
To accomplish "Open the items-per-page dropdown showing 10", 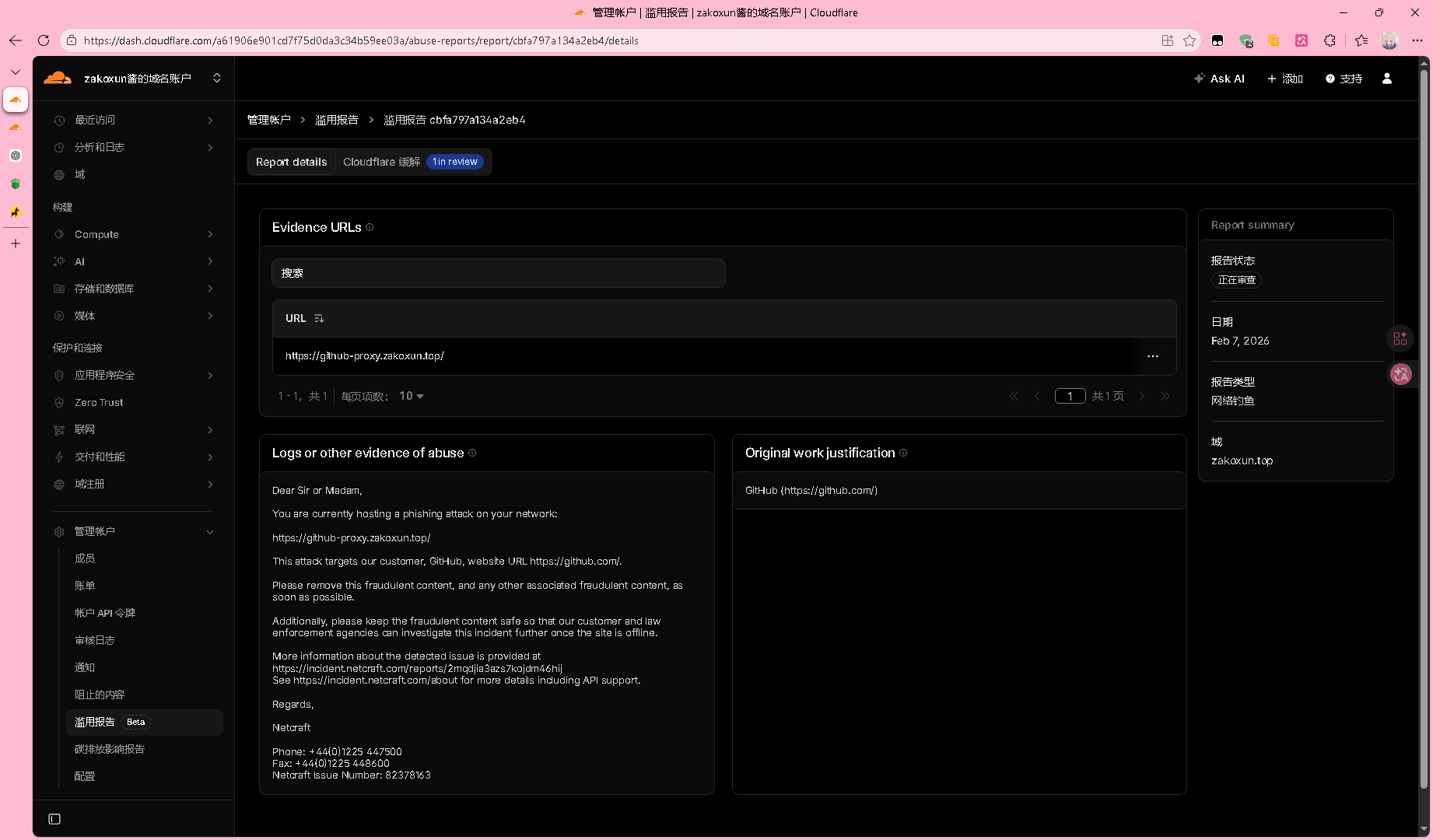I will point(412,396).
